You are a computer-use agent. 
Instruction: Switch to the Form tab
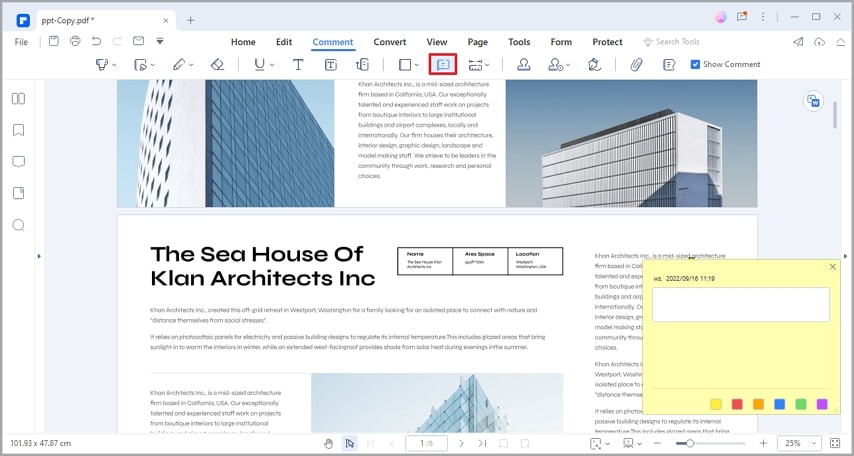tap(561, 42)
